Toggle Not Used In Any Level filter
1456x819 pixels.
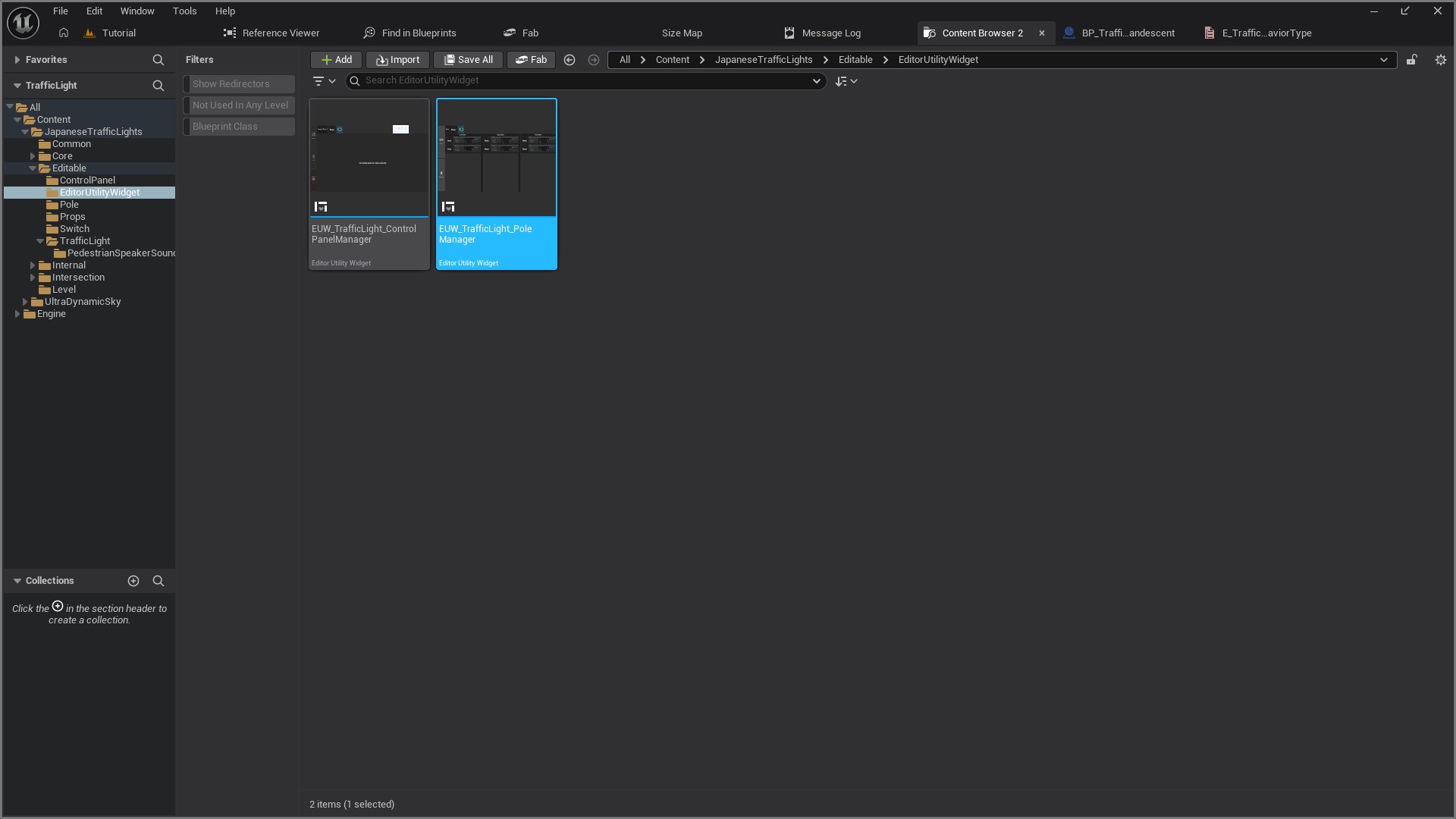coord(240,105)
